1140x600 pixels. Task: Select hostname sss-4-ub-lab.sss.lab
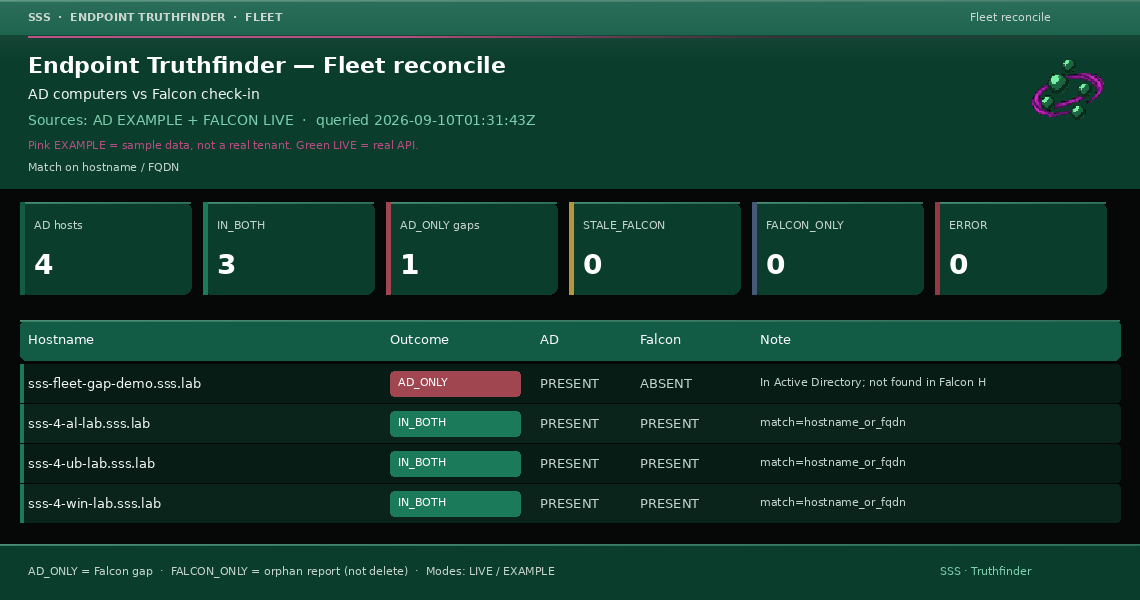coord(92,463)
